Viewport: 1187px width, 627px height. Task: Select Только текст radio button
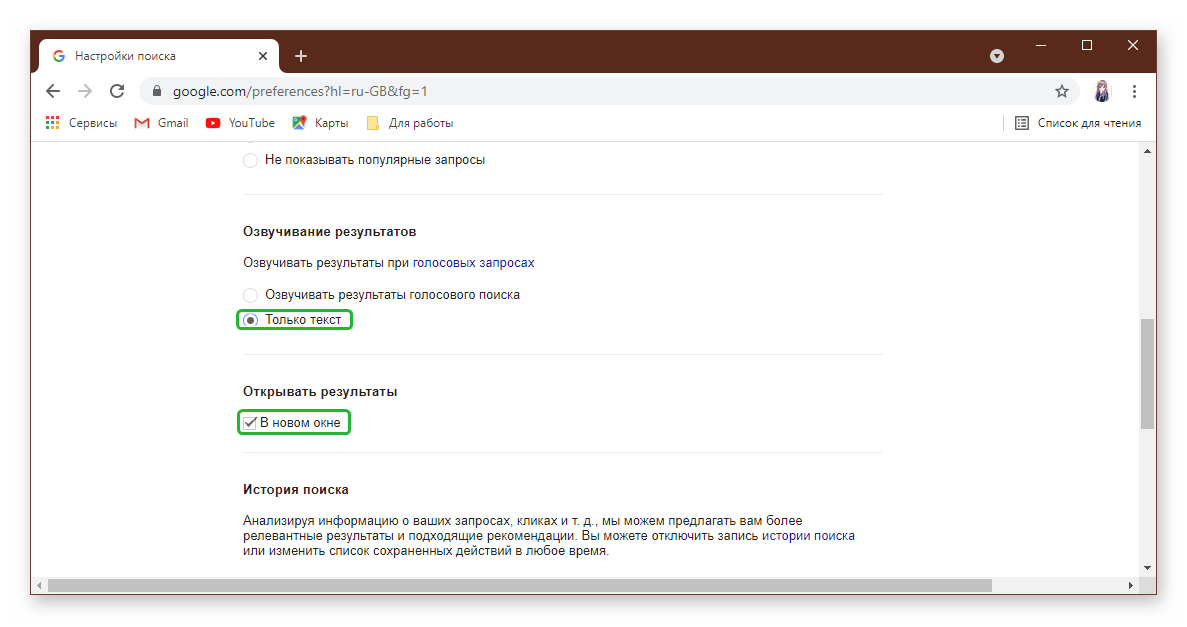[251, 320]
